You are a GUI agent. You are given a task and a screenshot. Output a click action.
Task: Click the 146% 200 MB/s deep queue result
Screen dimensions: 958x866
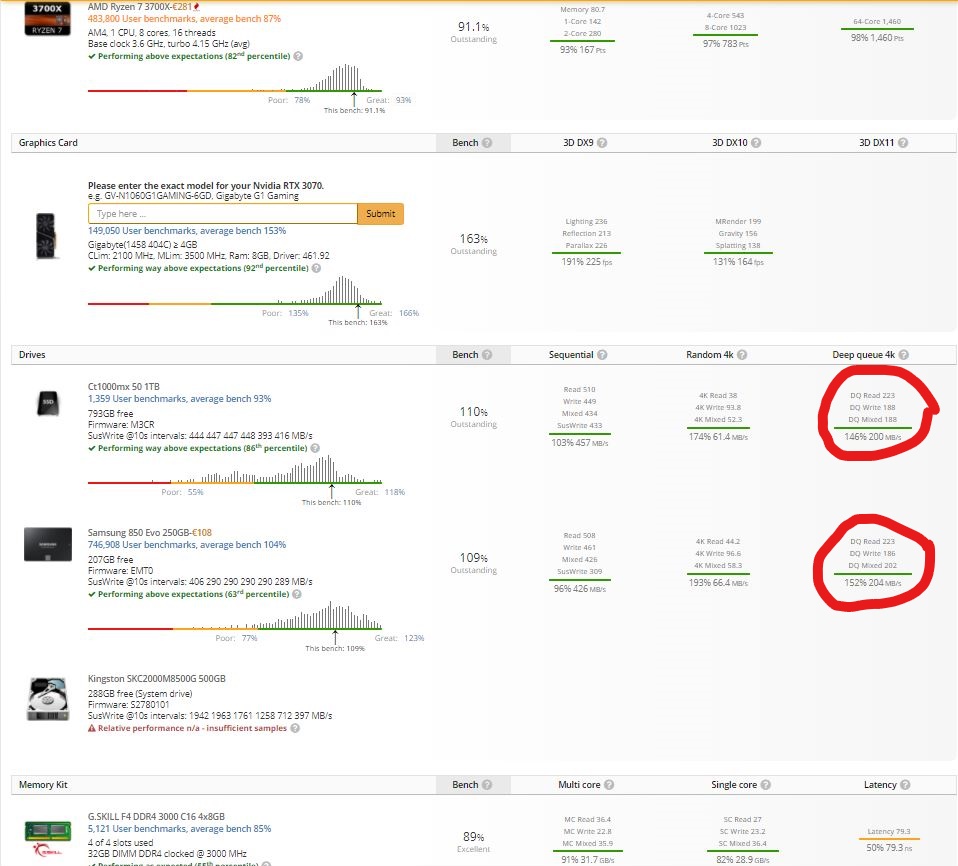coord(872,437)
